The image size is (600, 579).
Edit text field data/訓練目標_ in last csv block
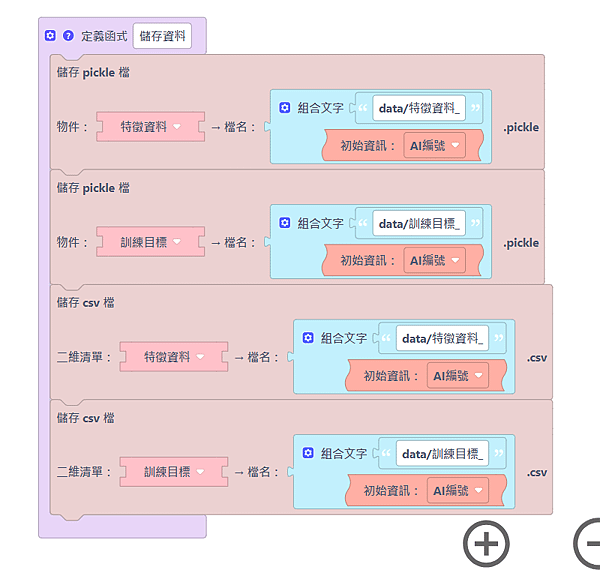[x=442, y=453]
